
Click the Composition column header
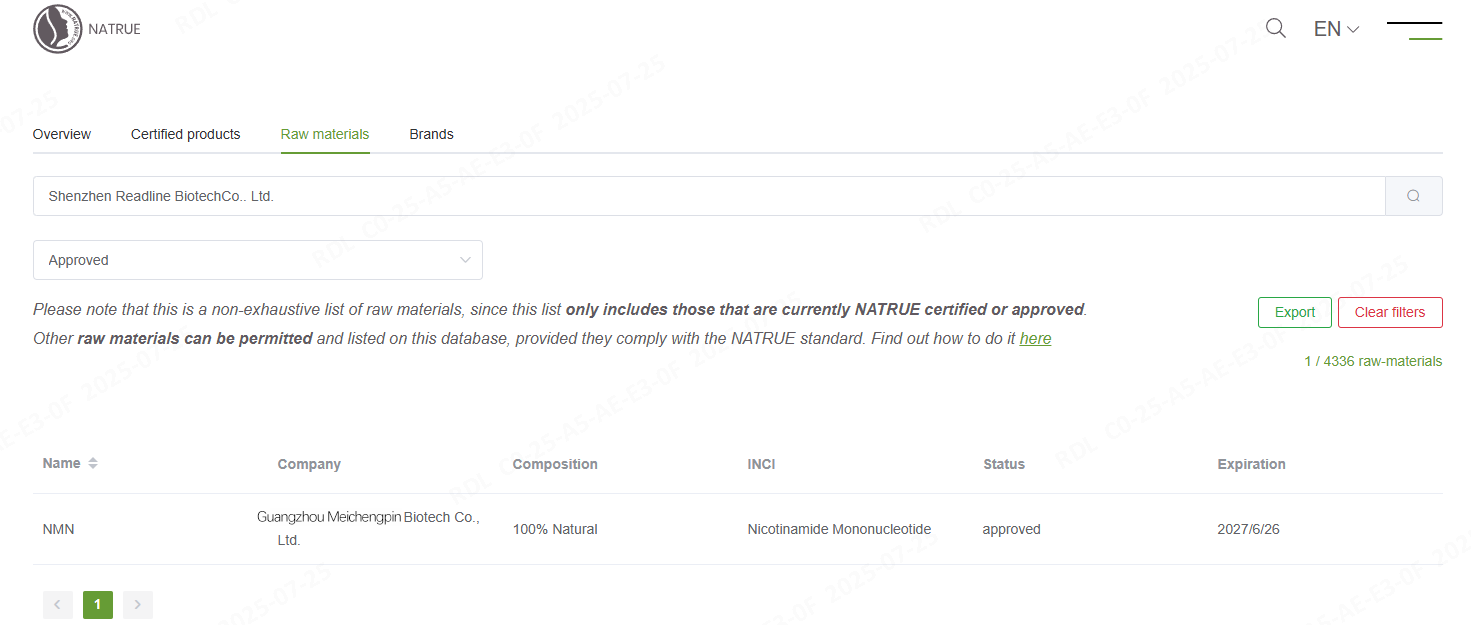click(x=555, y=464)
